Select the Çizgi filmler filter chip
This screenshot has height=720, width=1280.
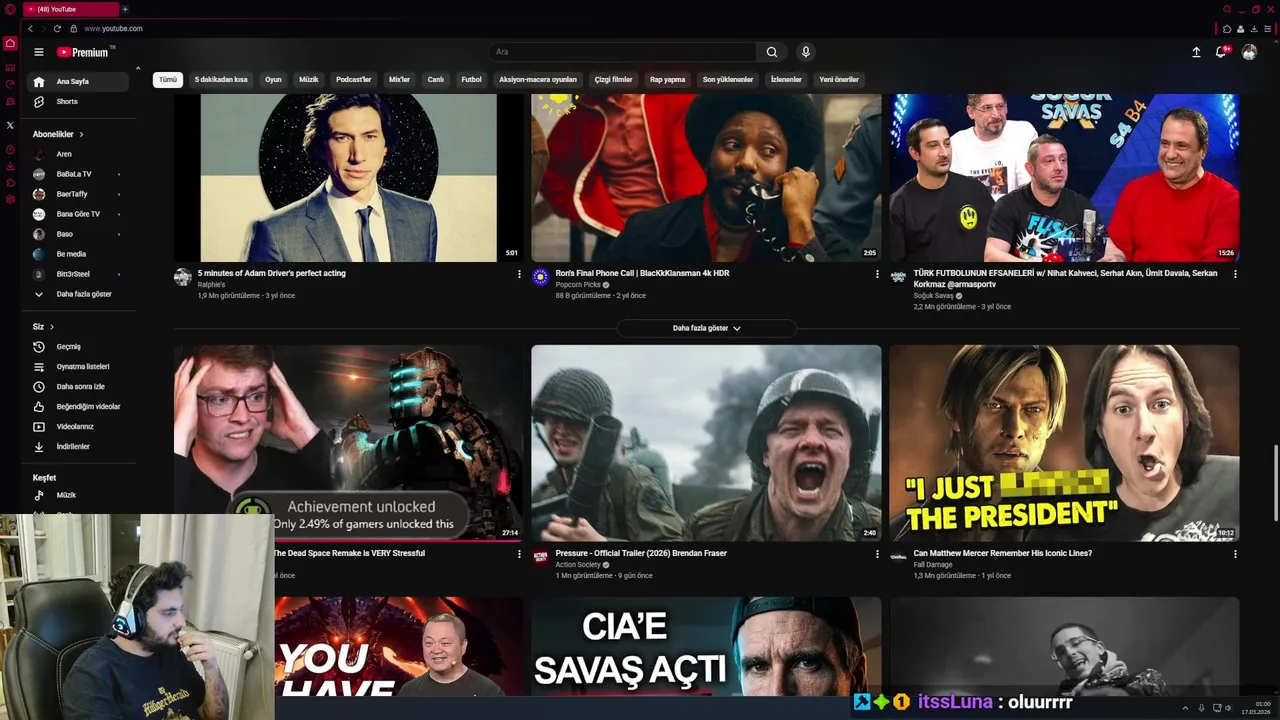[x=614, y=79]
